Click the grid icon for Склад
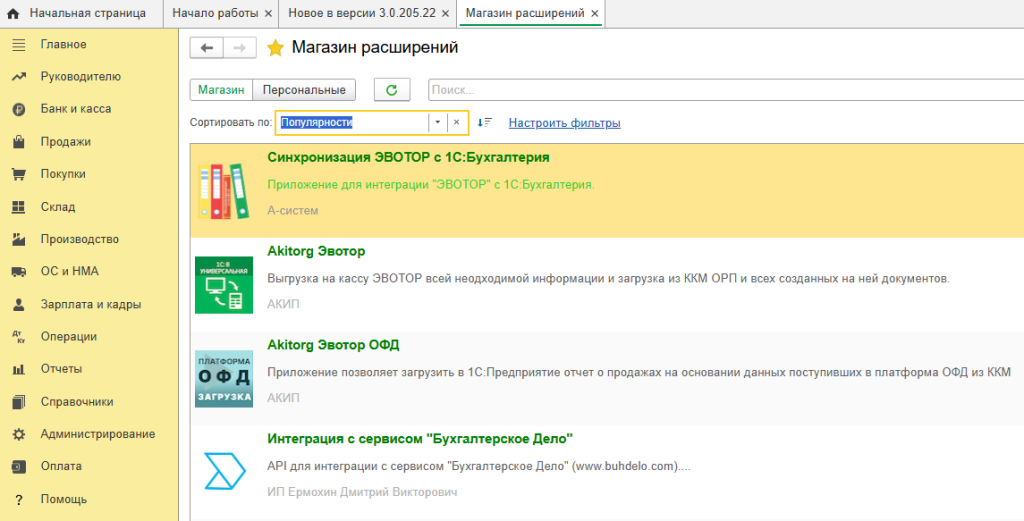This screenshot has width=1024, height=521. click(18, 207)
